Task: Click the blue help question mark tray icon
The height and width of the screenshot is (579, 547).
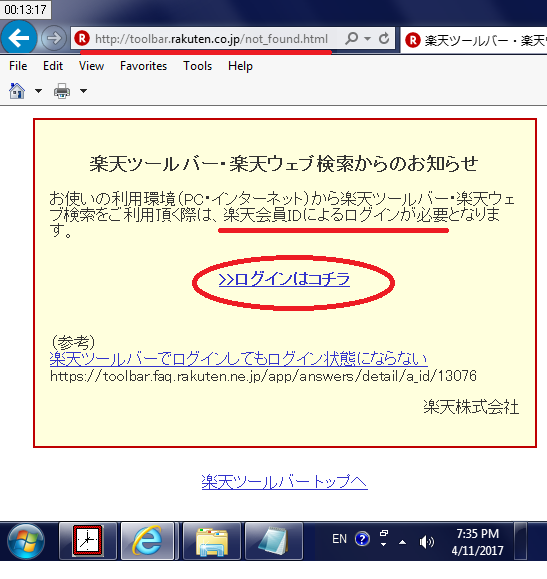Action: click(x=362, y=539)
